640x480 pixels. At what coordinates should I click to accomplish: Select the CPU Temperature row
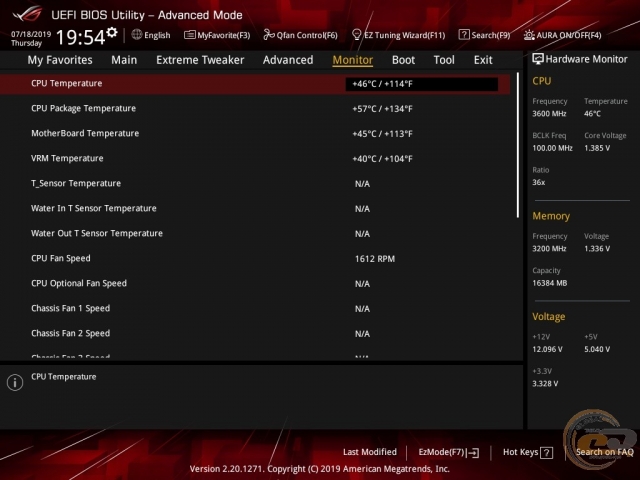(255, 84)
